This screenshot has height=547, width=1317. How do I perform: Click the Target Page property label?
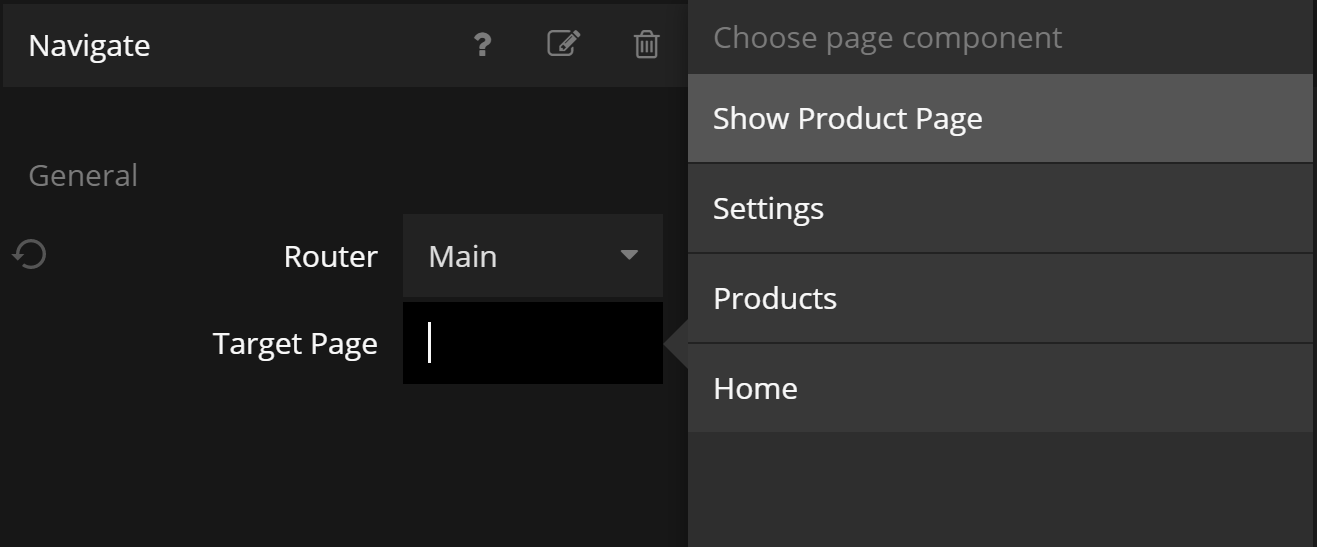pyautogui.click(x=295, y=344)
